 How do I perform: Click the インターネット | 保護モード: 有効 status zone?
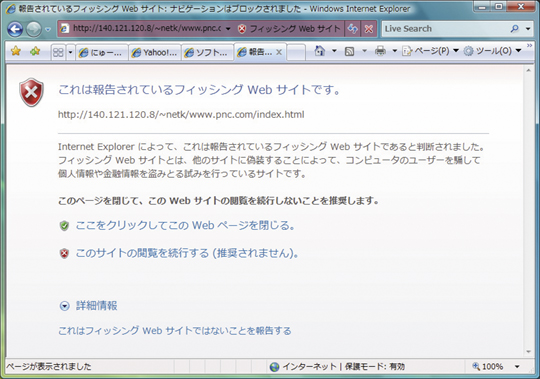338,367
